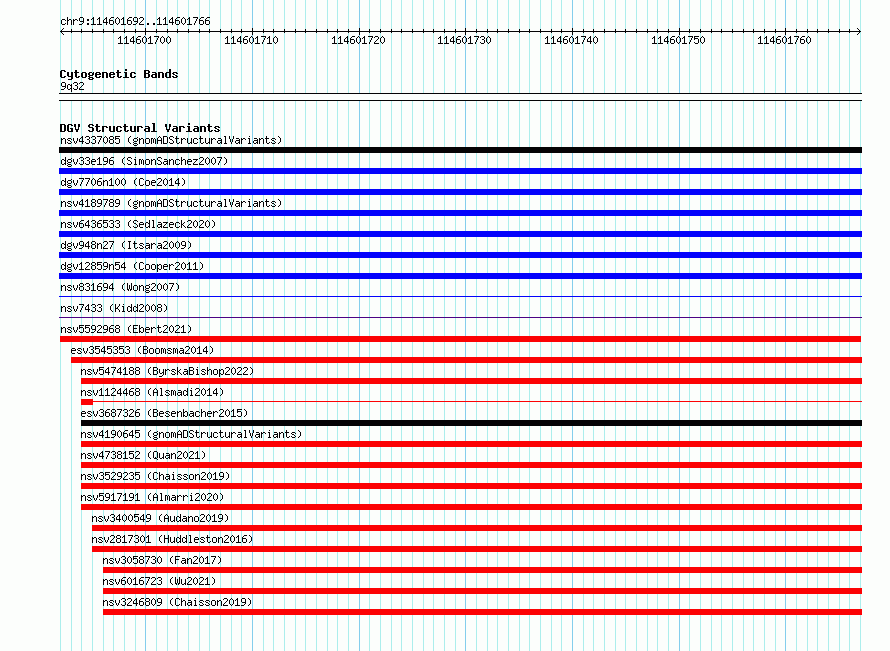This screenshot has height=651, width=890.
Task: Click the red bar under nsv6016723
Action: click(482, 591)
